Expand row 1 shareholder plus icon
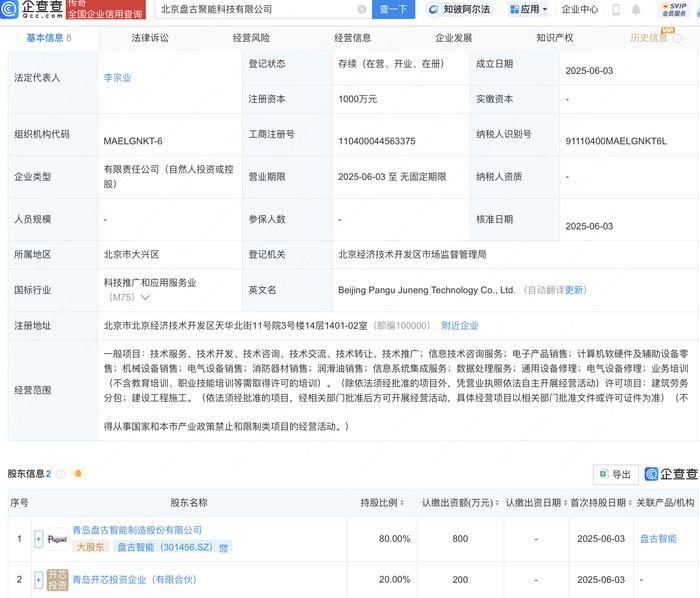The width and height of the screenshot is (700, 598). [x=38, y=539]
